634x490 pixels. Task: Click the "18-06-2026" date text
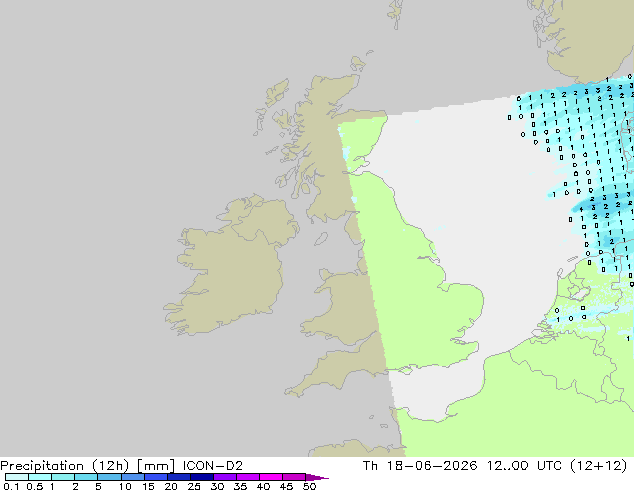click(x=432, y=466)
